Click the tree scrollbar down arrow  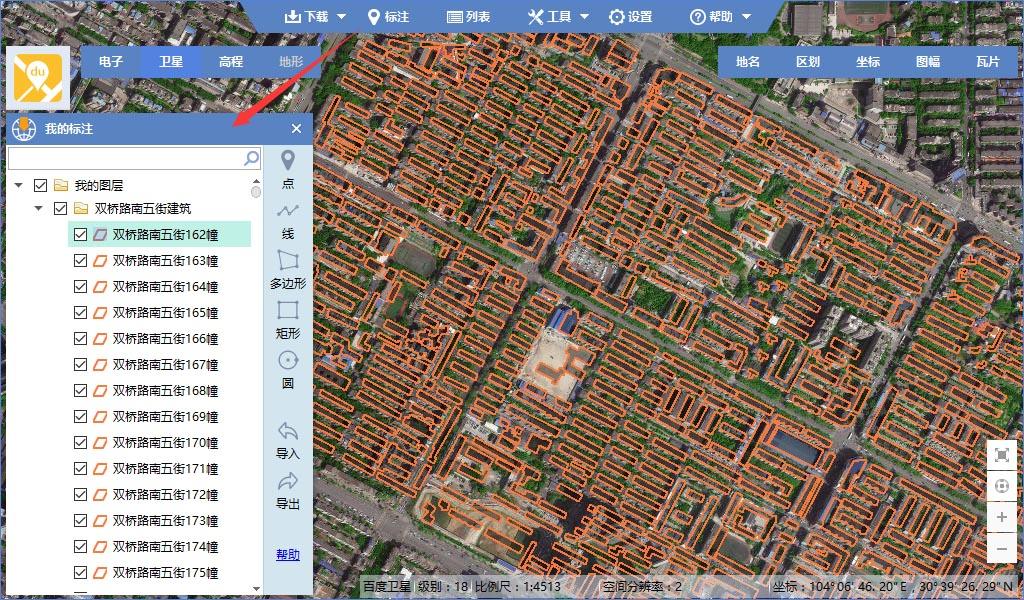[x=256, y=588]
